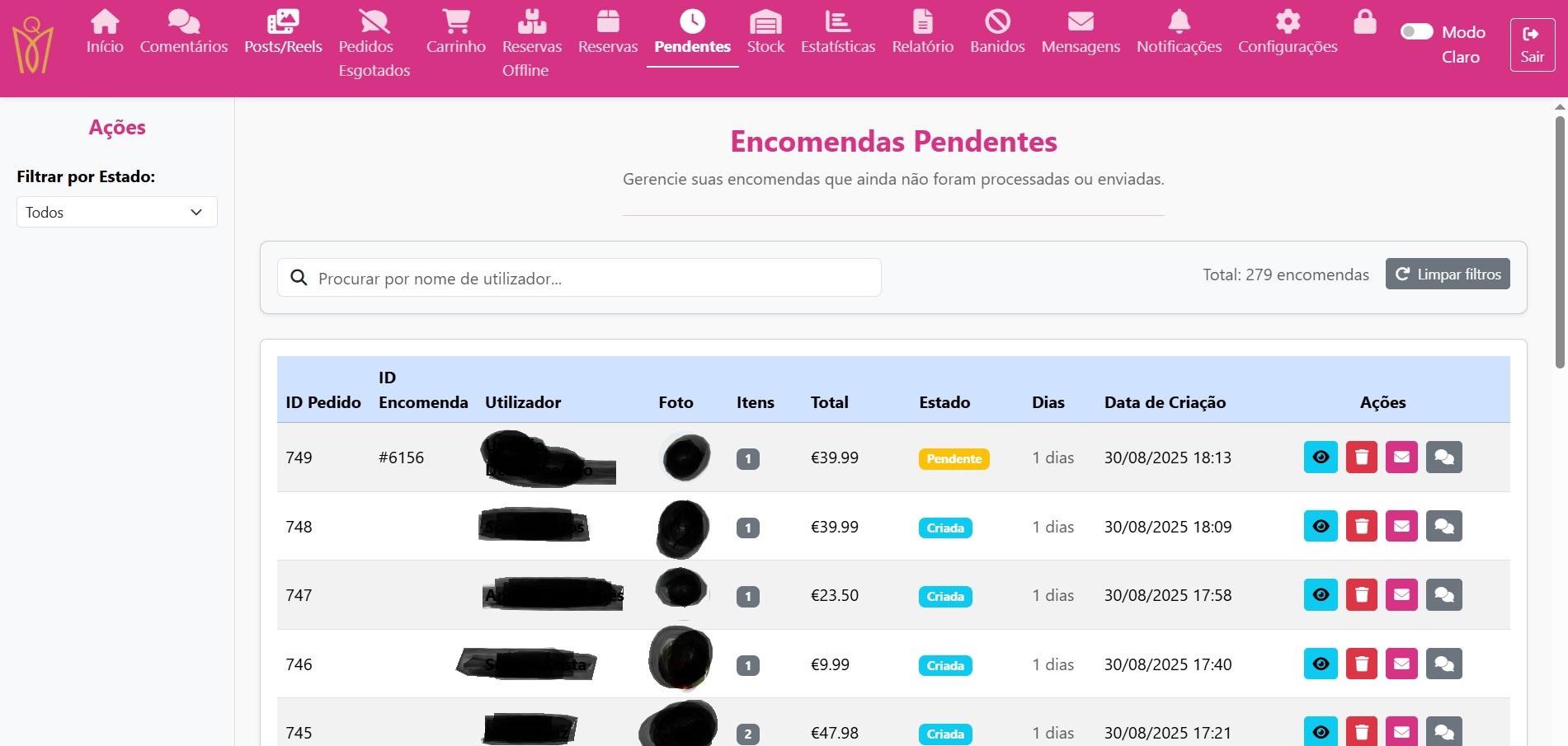The image size is (1568, 746).
Task: Open comments icon for order 746
Action: pos(1443,664)
